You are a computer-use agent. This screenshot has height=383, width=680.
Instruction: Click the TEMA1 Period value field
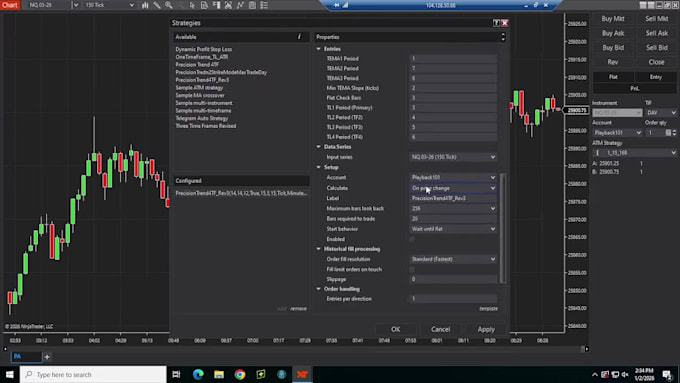pyautogui.click(x=453, y=59)
